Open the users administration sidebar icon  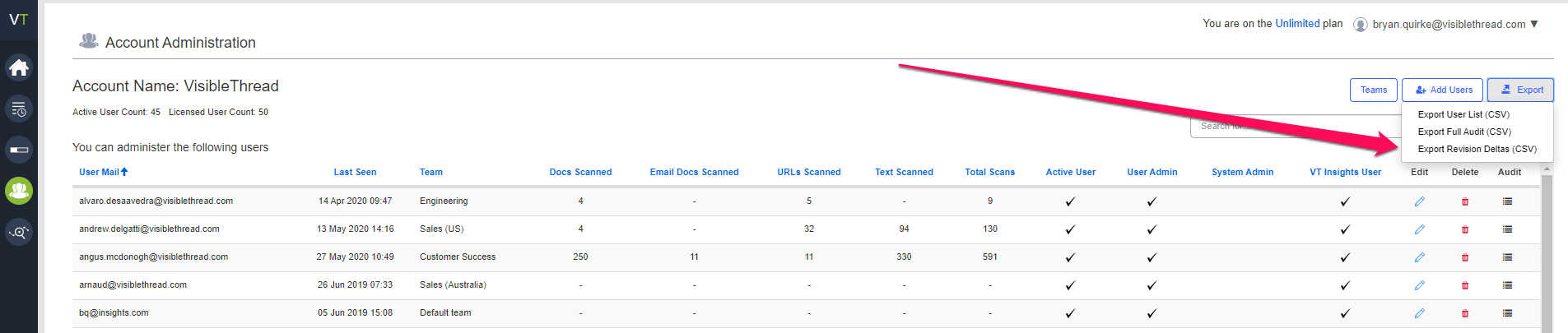[19, 191]
